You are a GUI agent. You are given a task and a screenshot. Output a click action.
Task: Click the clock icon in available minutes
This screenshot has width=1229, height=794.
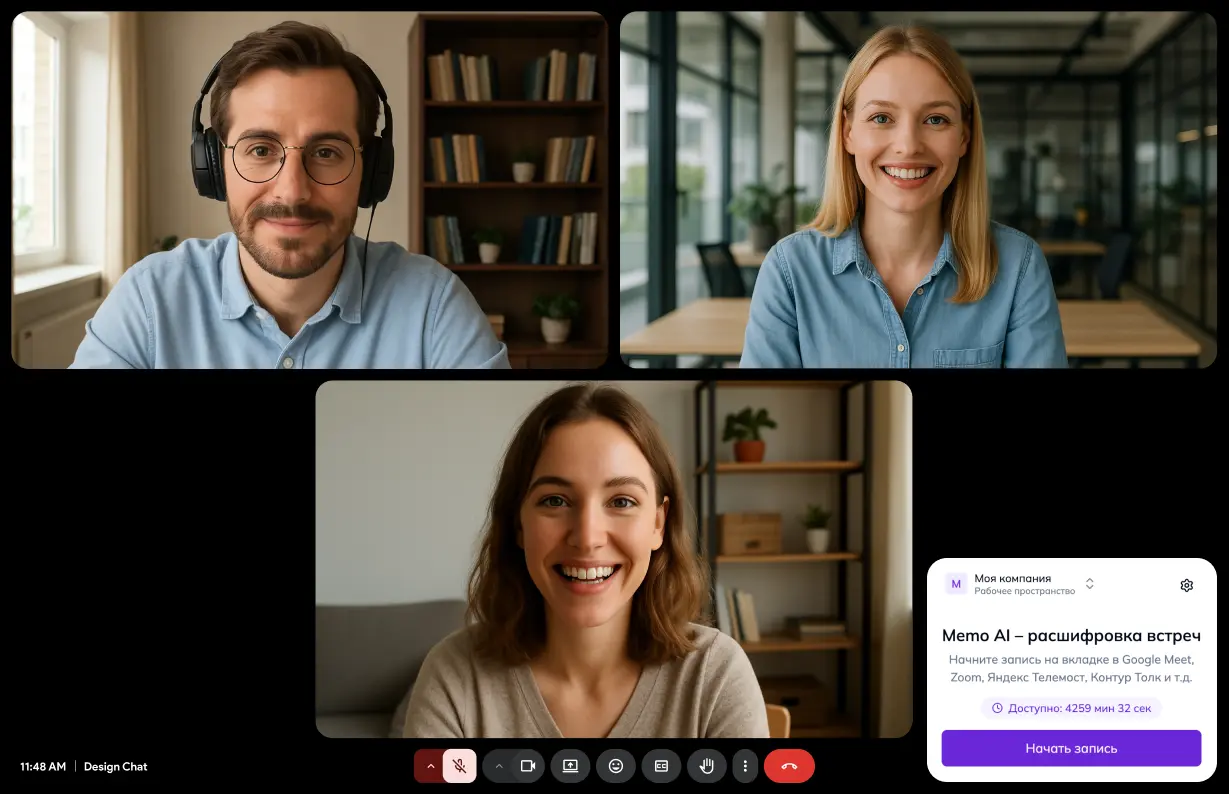(996, 708)
